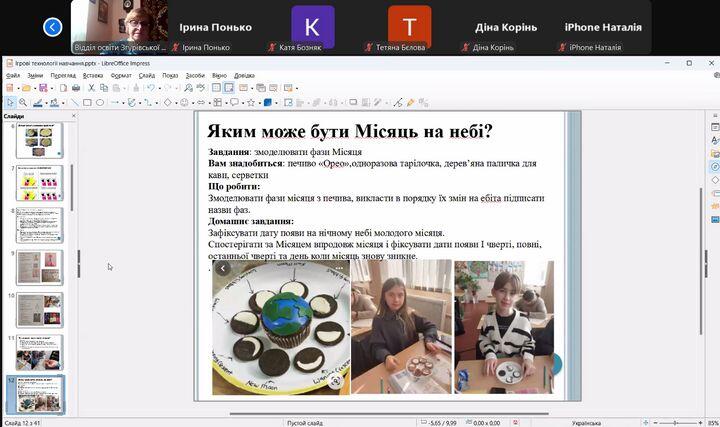Click the Master Slide icon

pyautogui.click(x=243, y=88)
